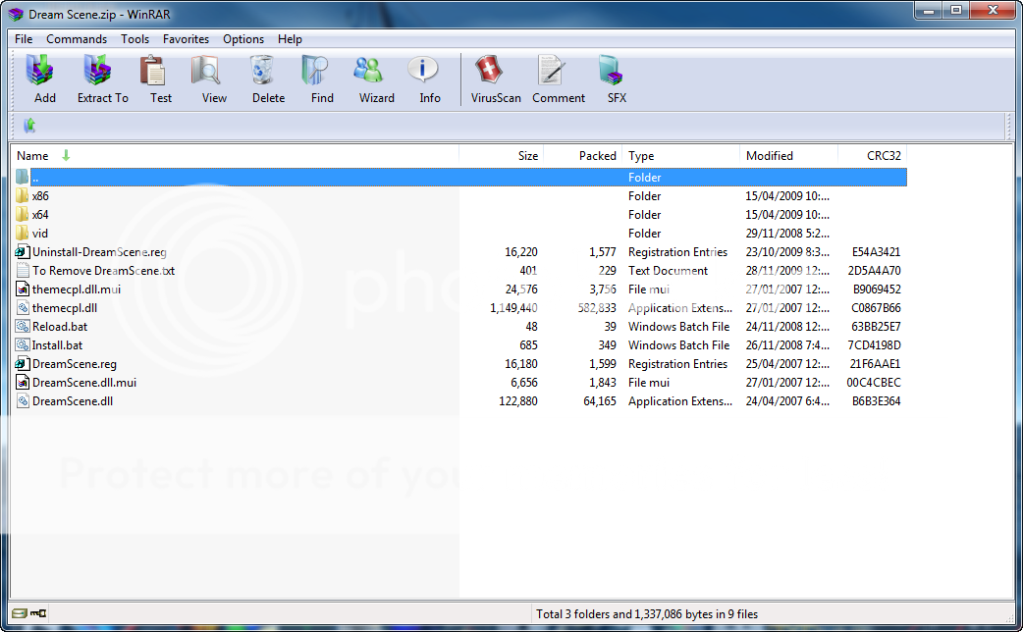This screenshot has width=1023, height=632.
Task: Open the Help menu
Action: pos(290,39)
